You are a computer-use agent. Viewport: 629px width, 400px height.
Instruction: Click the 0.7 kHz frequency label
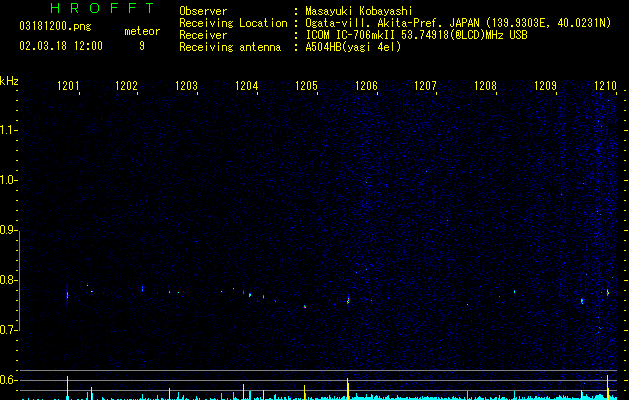8,330
